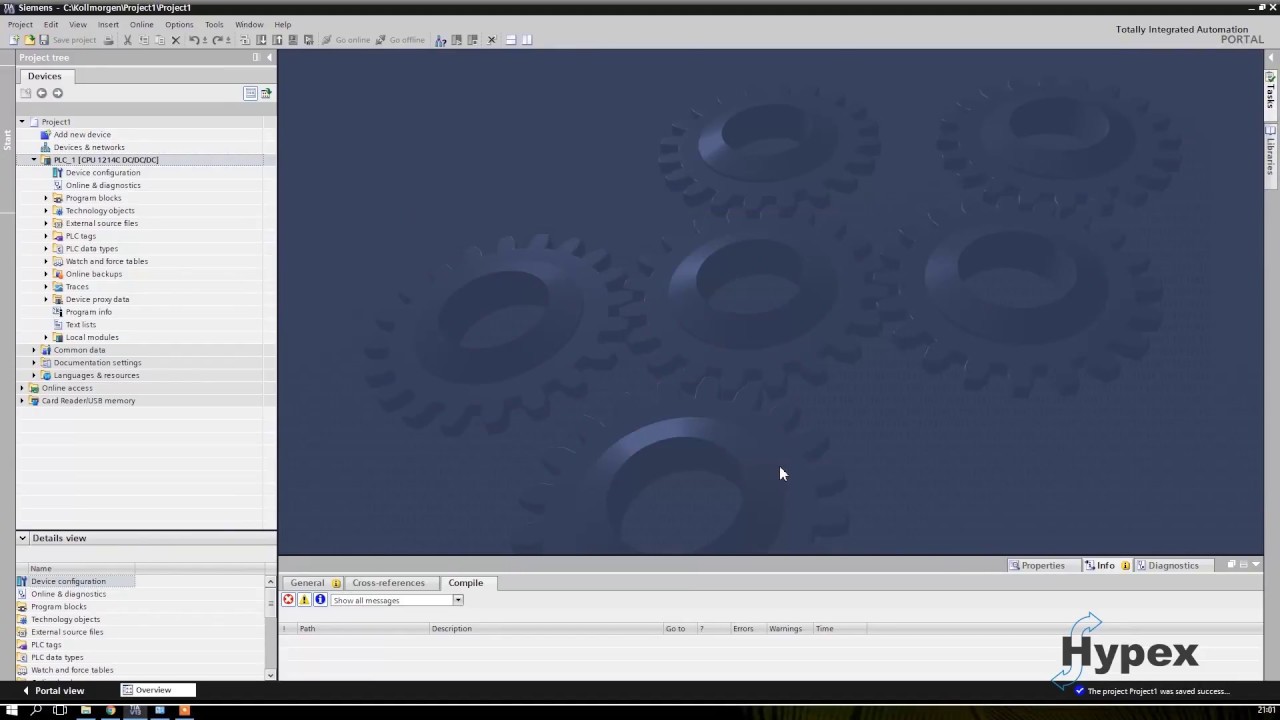
Task: Open the Options menu
Action: click(x=179, y=24)
